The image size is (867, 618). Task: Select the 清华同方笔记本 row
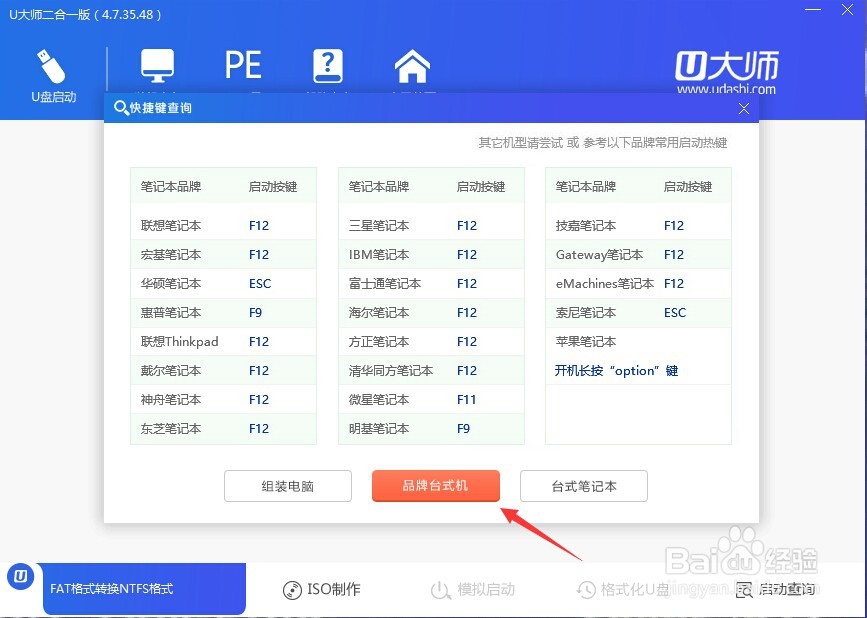coord(431,370)
